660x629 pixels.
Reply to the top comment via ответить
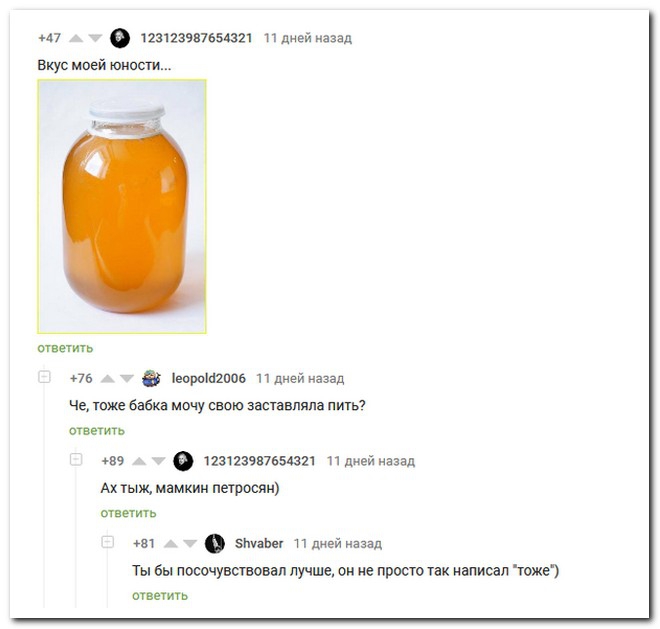point(65,348)
